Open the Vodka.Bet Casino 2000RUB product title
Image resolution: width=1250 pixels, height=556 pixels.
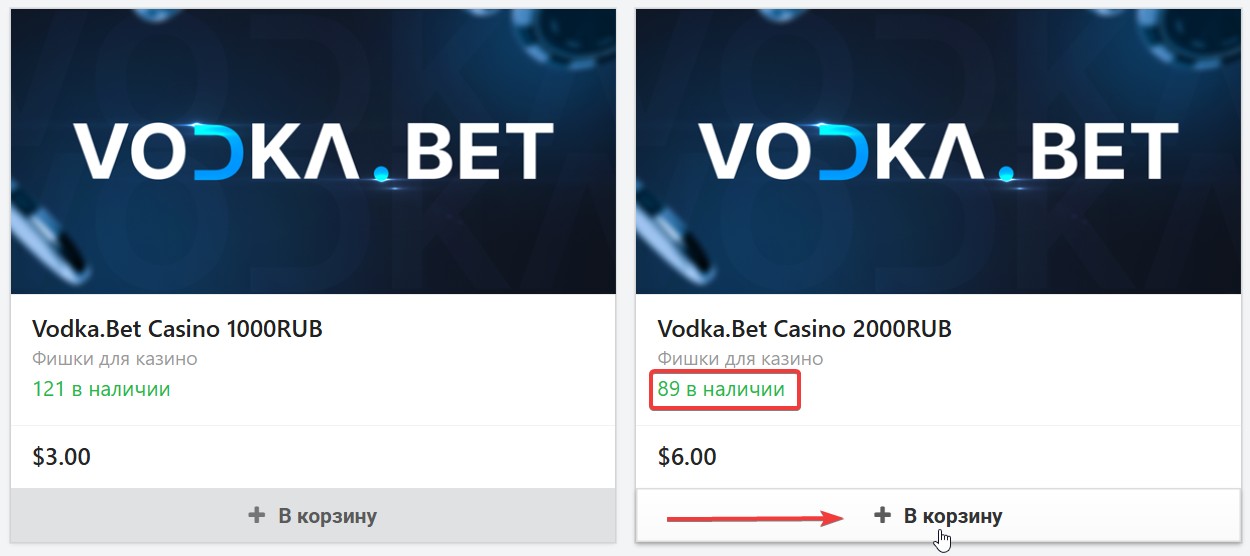point(805,329)
